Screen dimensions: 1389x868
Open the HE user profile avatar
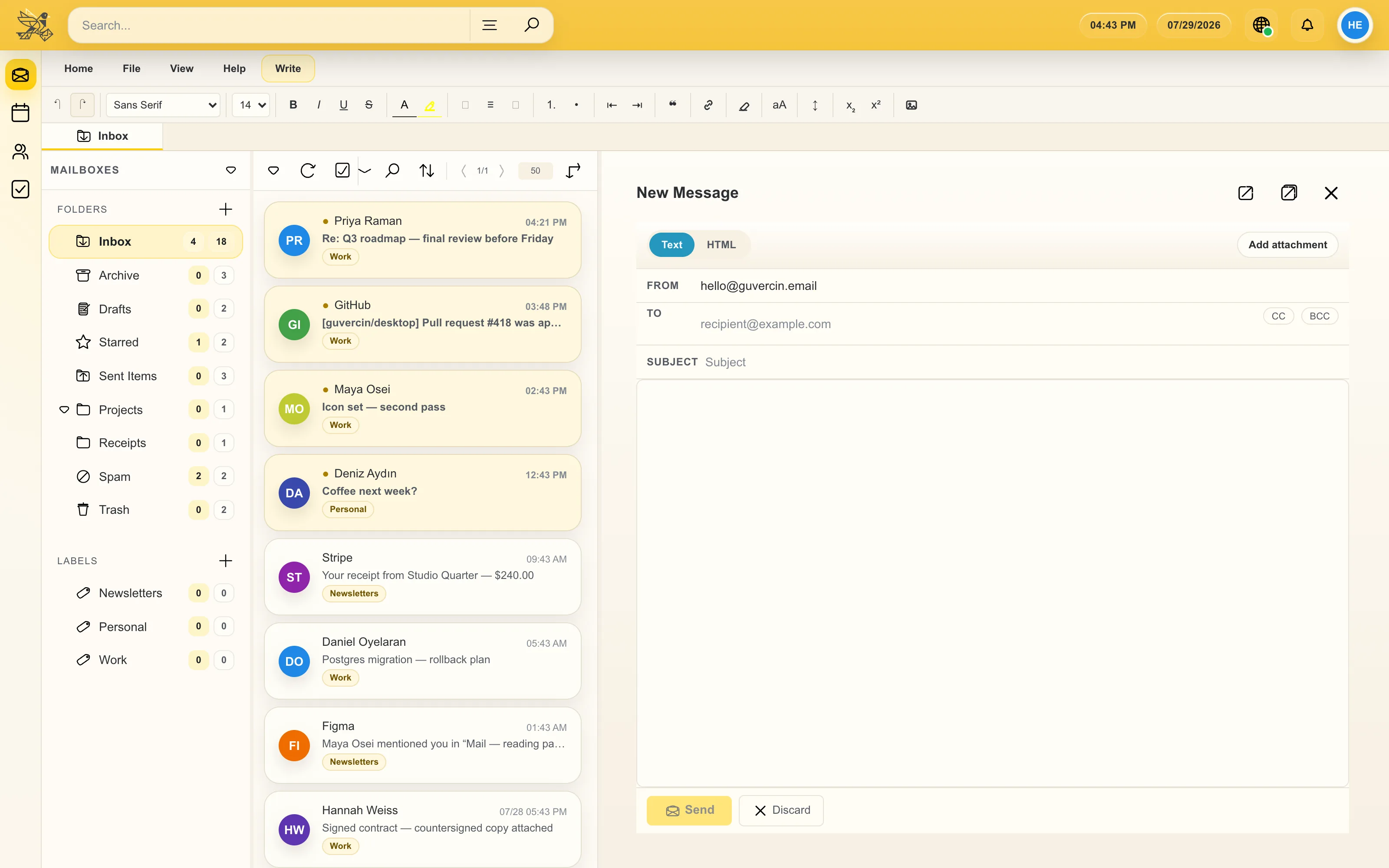click(1355, 25)
